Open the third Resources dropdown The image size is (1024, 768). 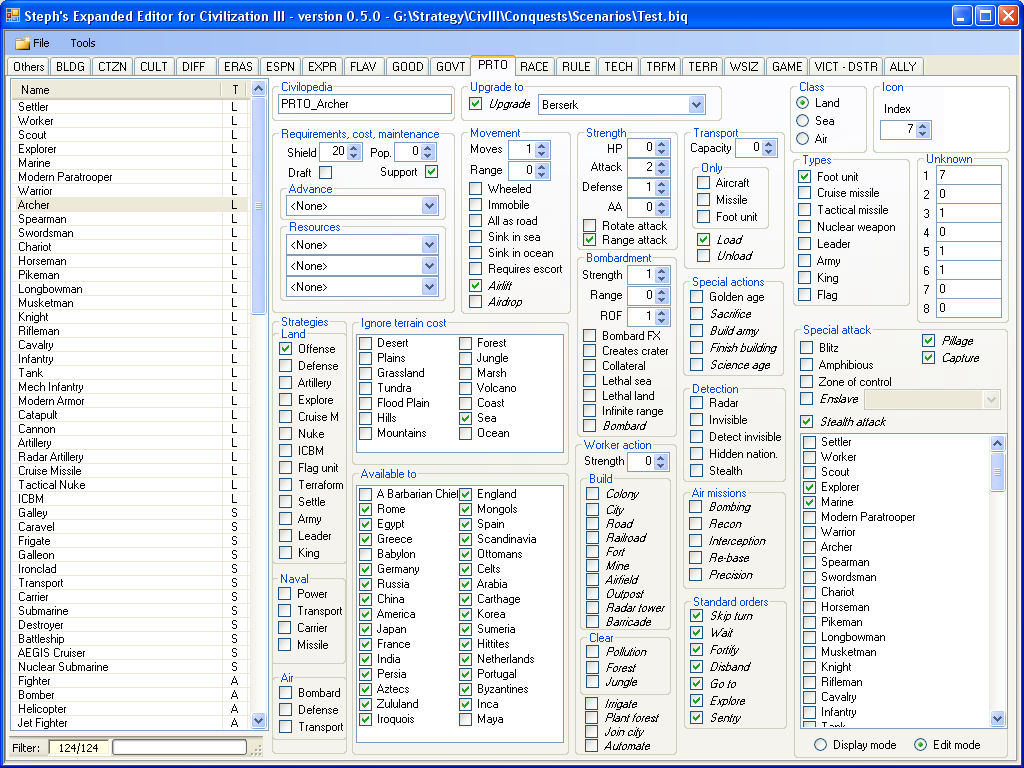pos(429,287)
